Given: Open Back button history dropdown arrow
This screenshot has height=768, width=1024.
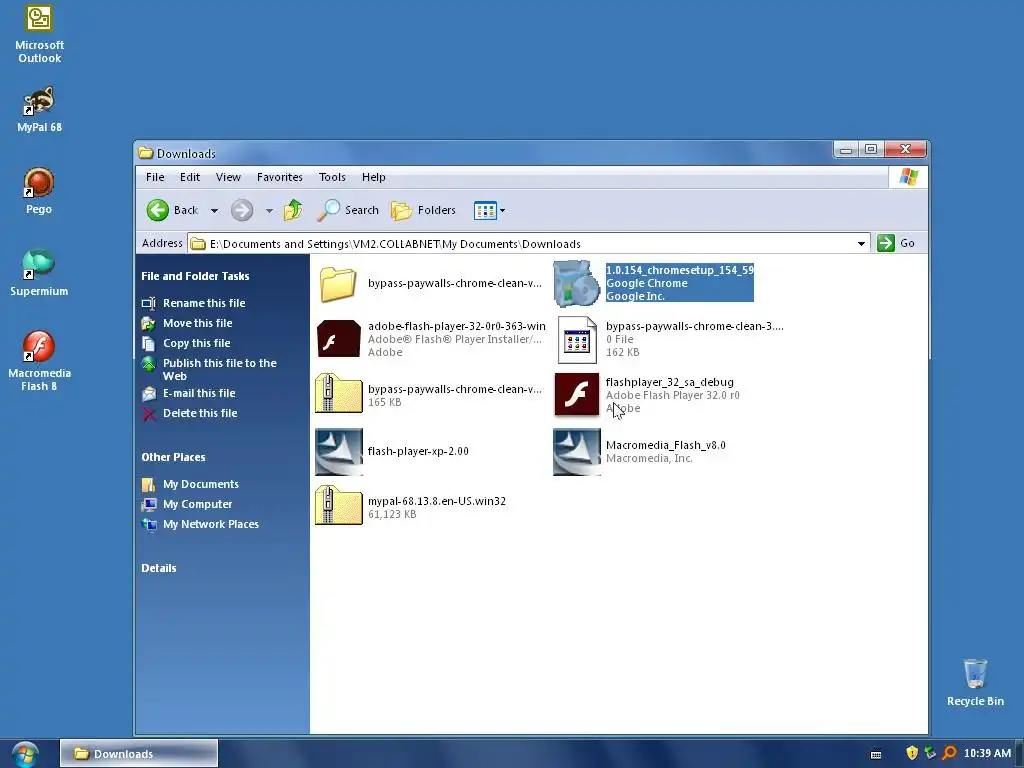Looking at the screenshot, I should (x=214, y=211).
